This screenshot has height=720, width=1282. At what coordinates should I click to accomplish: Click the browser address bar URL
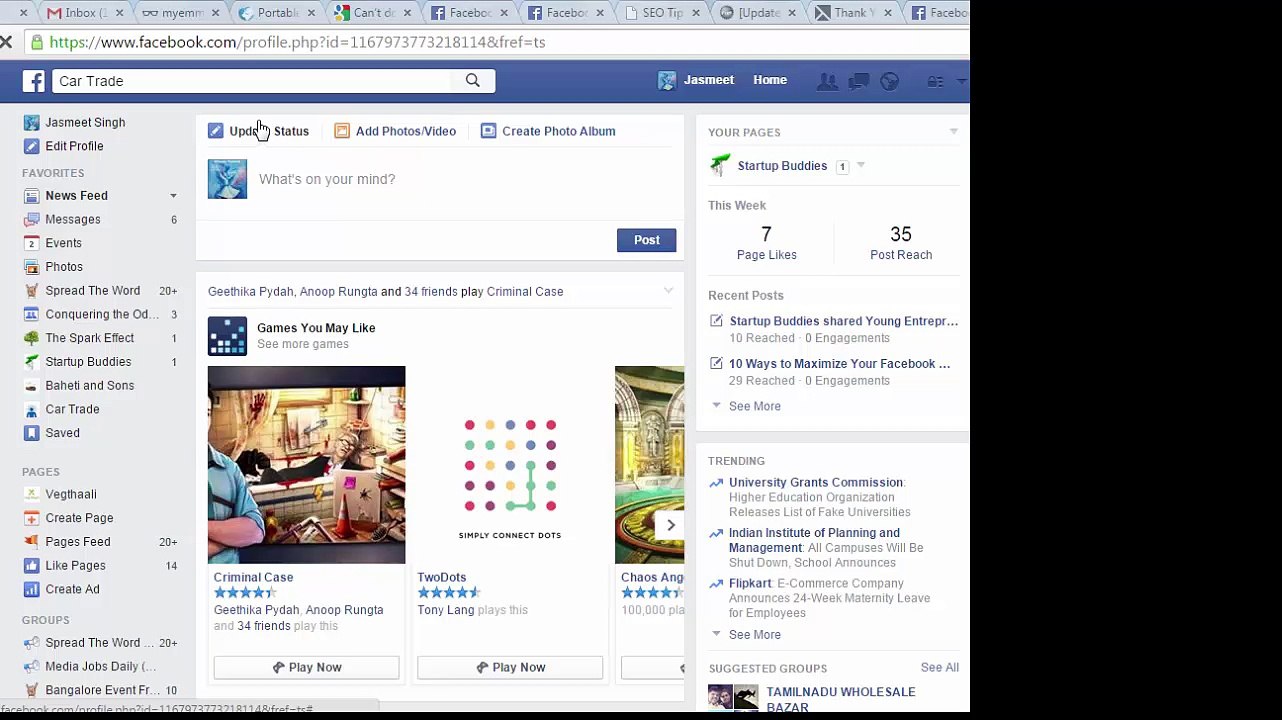(x=298, y=42)
